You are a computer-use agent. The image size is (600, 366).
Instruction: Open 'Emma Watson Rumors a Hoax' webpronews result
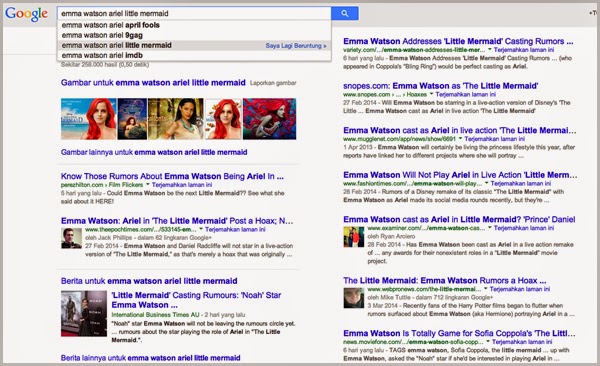click(x=445, y=281)
